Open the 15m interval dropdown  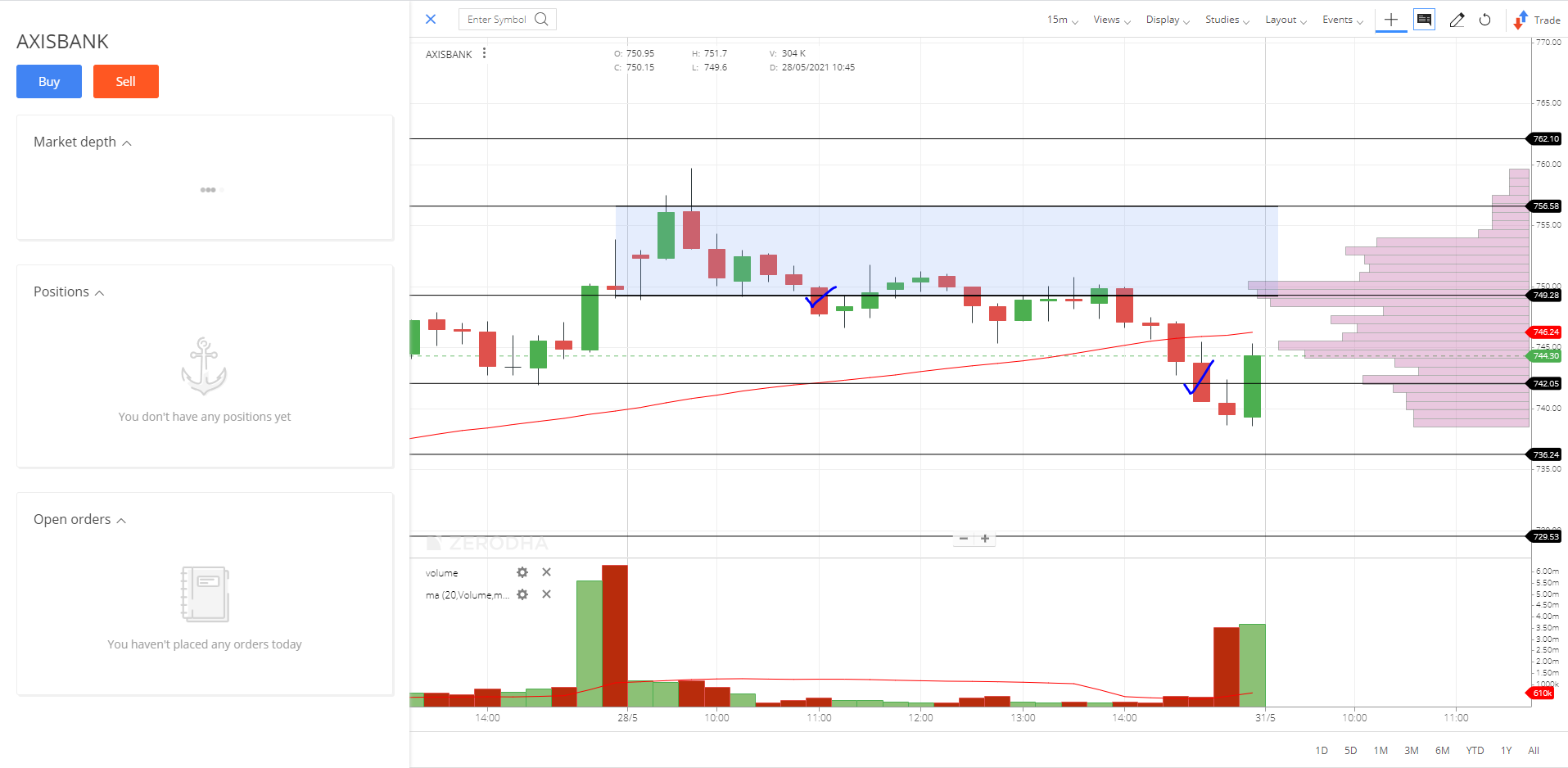pos(1063,20)
